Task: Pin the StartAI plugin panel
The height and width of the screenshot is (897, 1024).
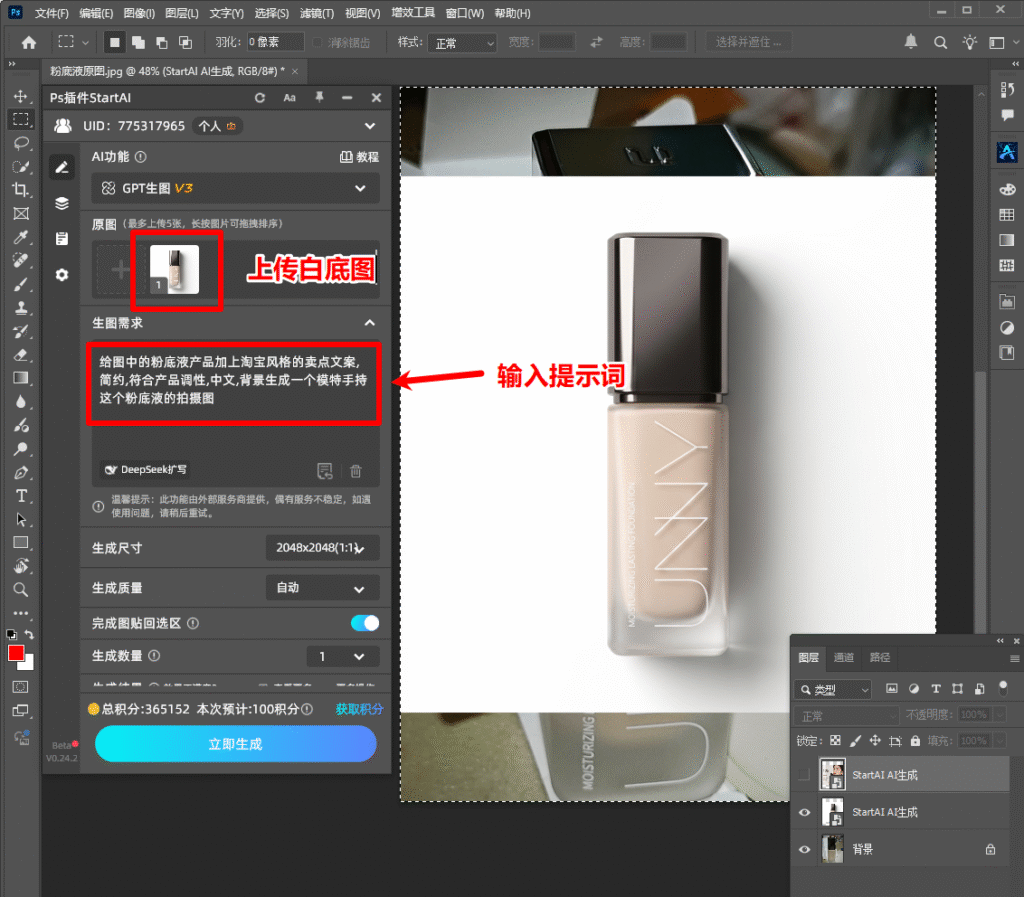Action: (319, 97)
